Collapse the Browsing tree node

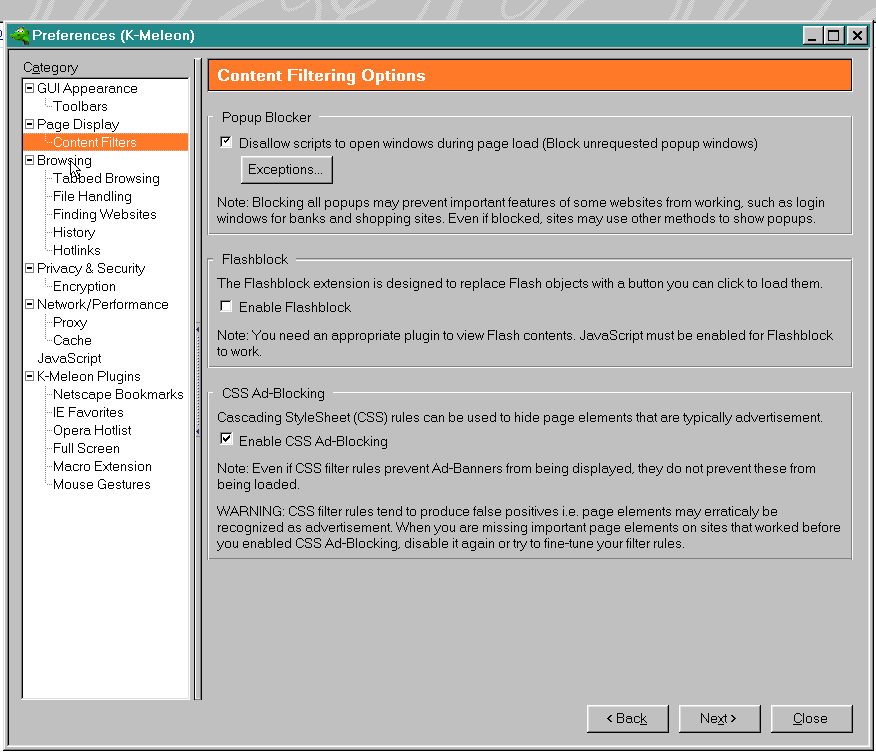tap(29, 160)
